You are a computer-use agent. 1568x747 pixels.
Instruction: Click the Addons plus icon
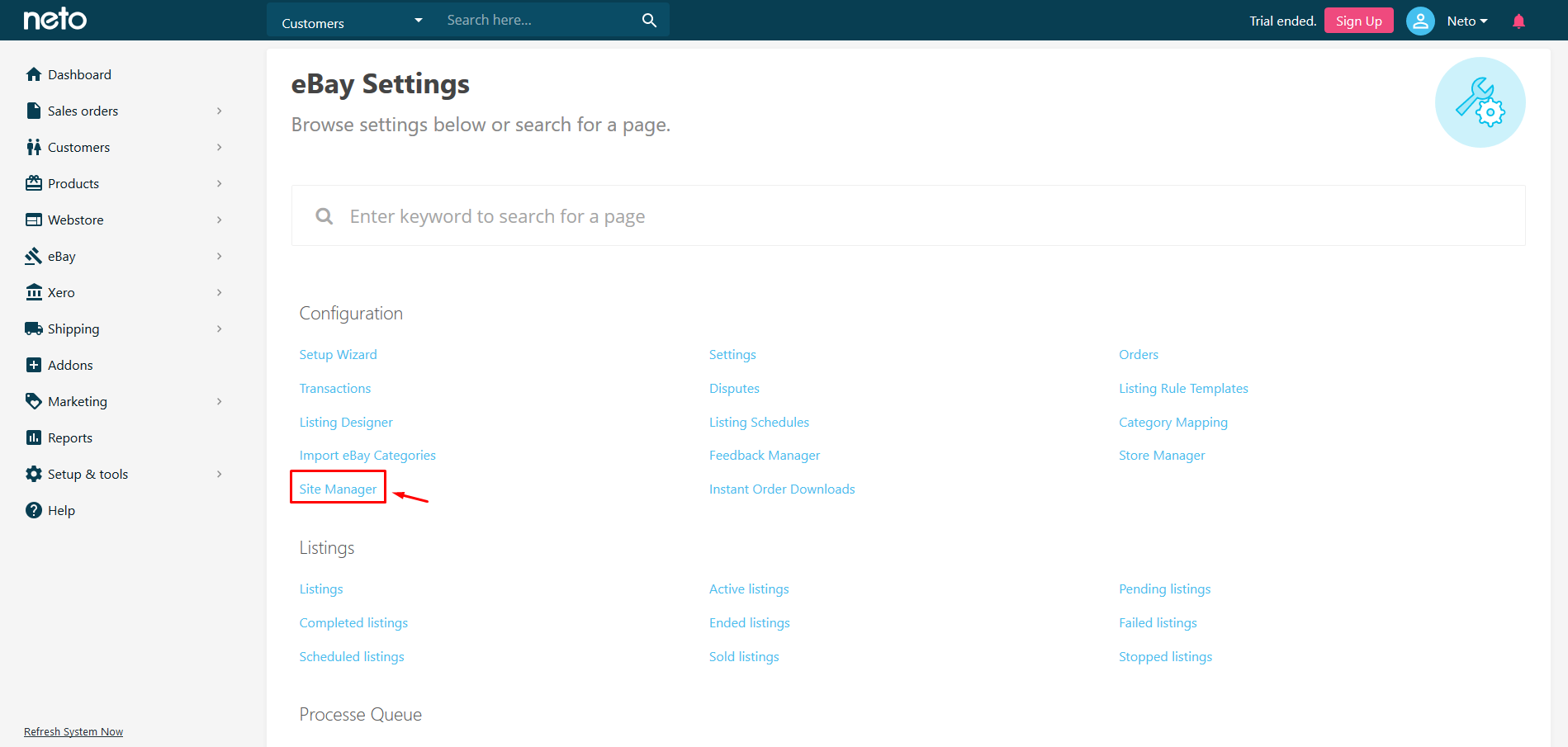[x=34, y=365]
